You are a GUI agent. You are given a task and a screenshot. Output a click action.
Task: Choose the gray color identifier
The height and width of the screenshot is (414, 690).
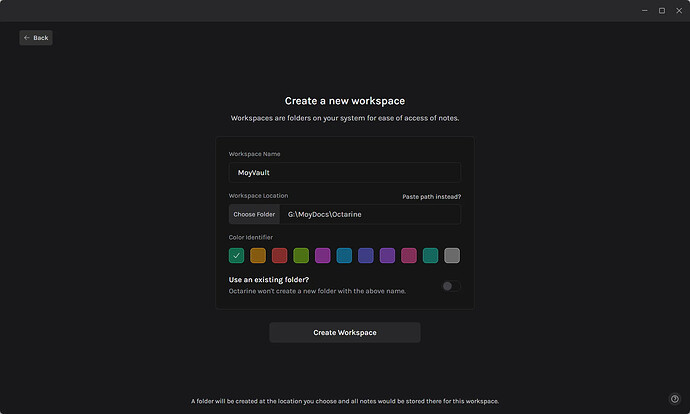click(452, 256)
